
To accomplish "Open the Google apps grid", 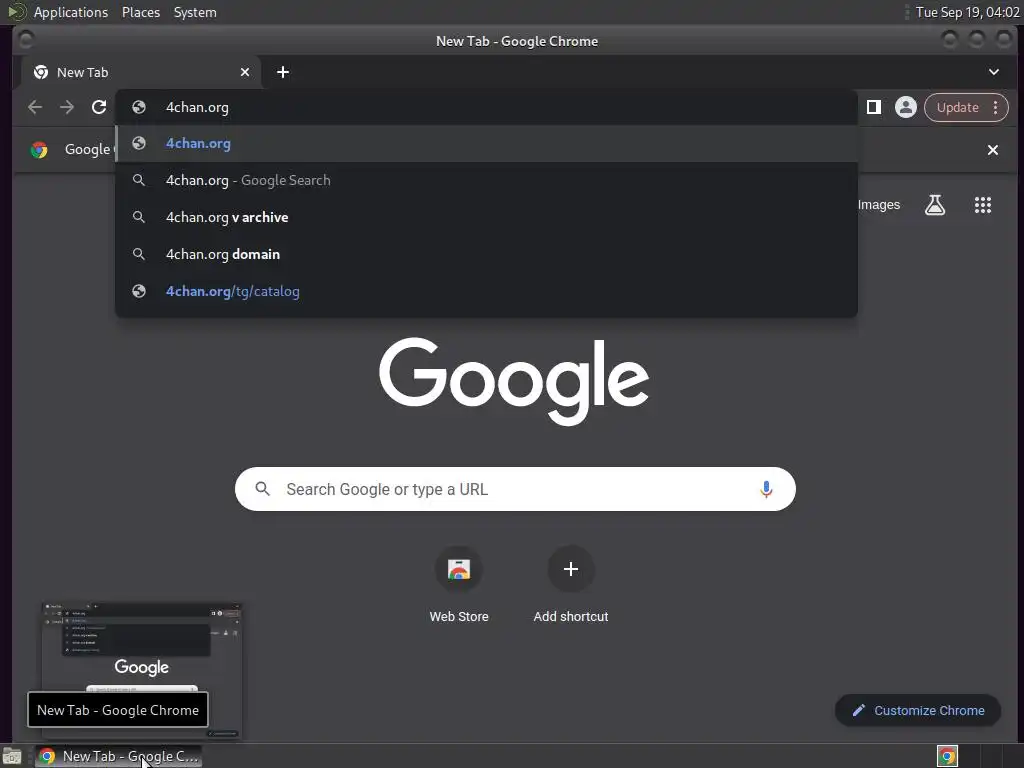I will pos(983,205).
